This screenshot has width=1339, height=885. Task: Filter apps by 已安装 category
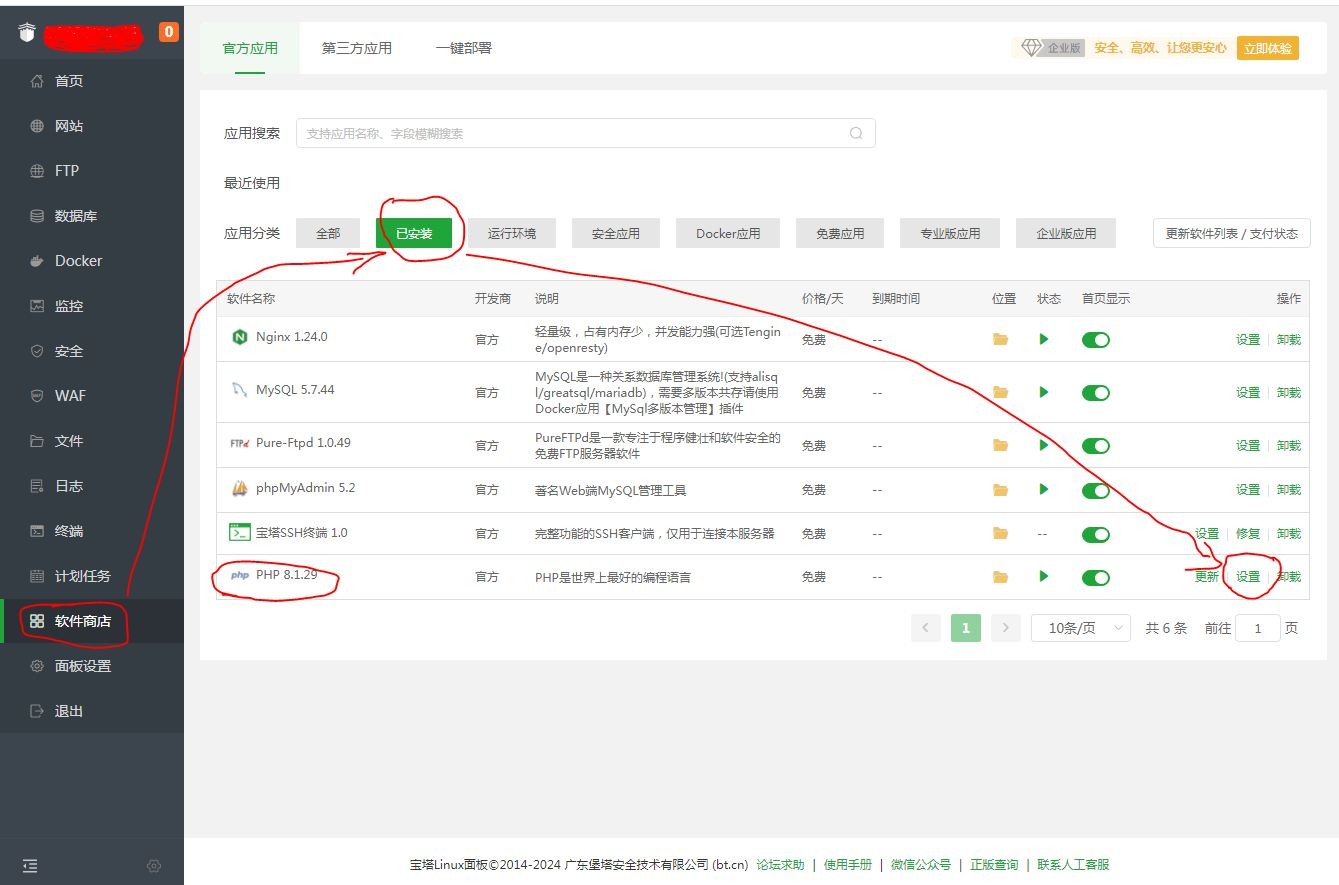click(414, 233)
